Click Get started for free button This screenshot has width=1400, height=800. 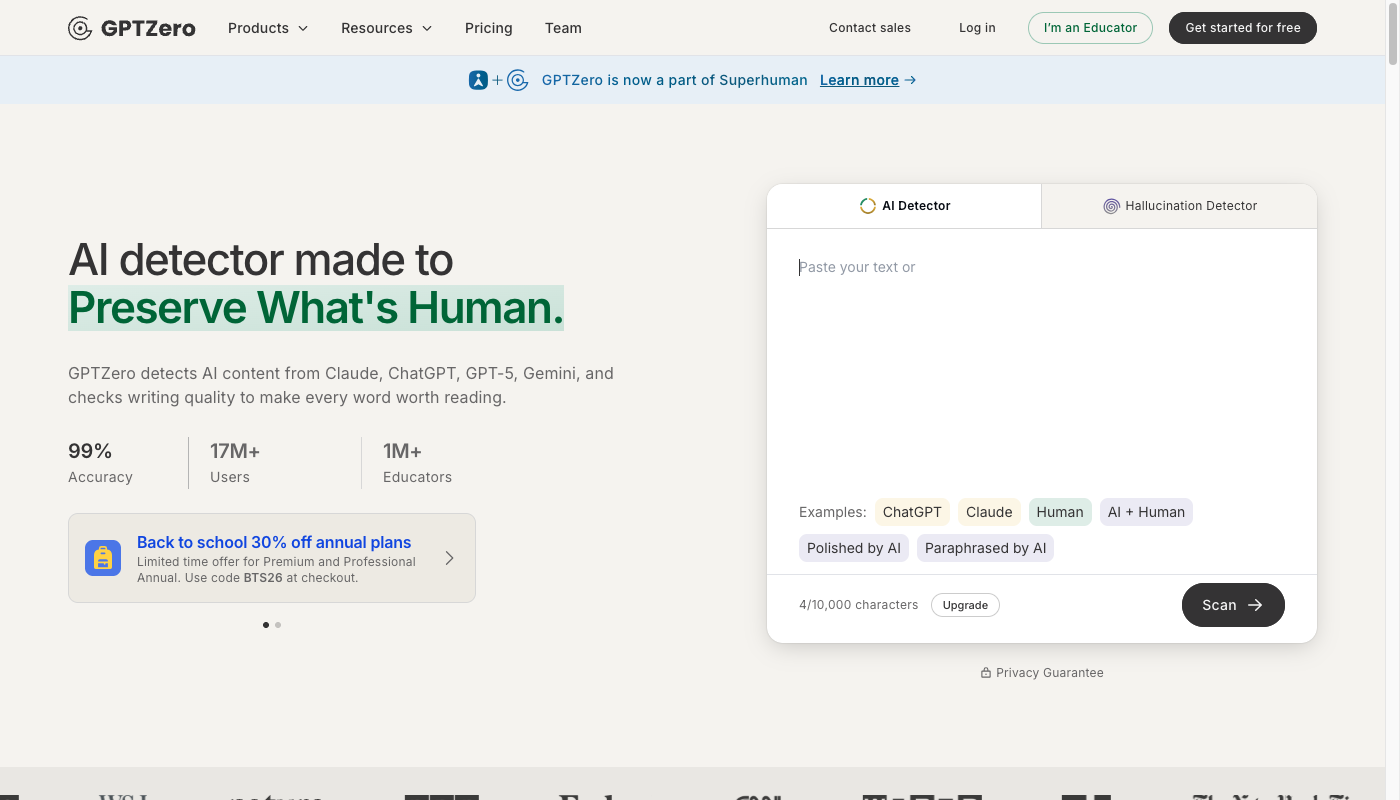coord(1243,28)
